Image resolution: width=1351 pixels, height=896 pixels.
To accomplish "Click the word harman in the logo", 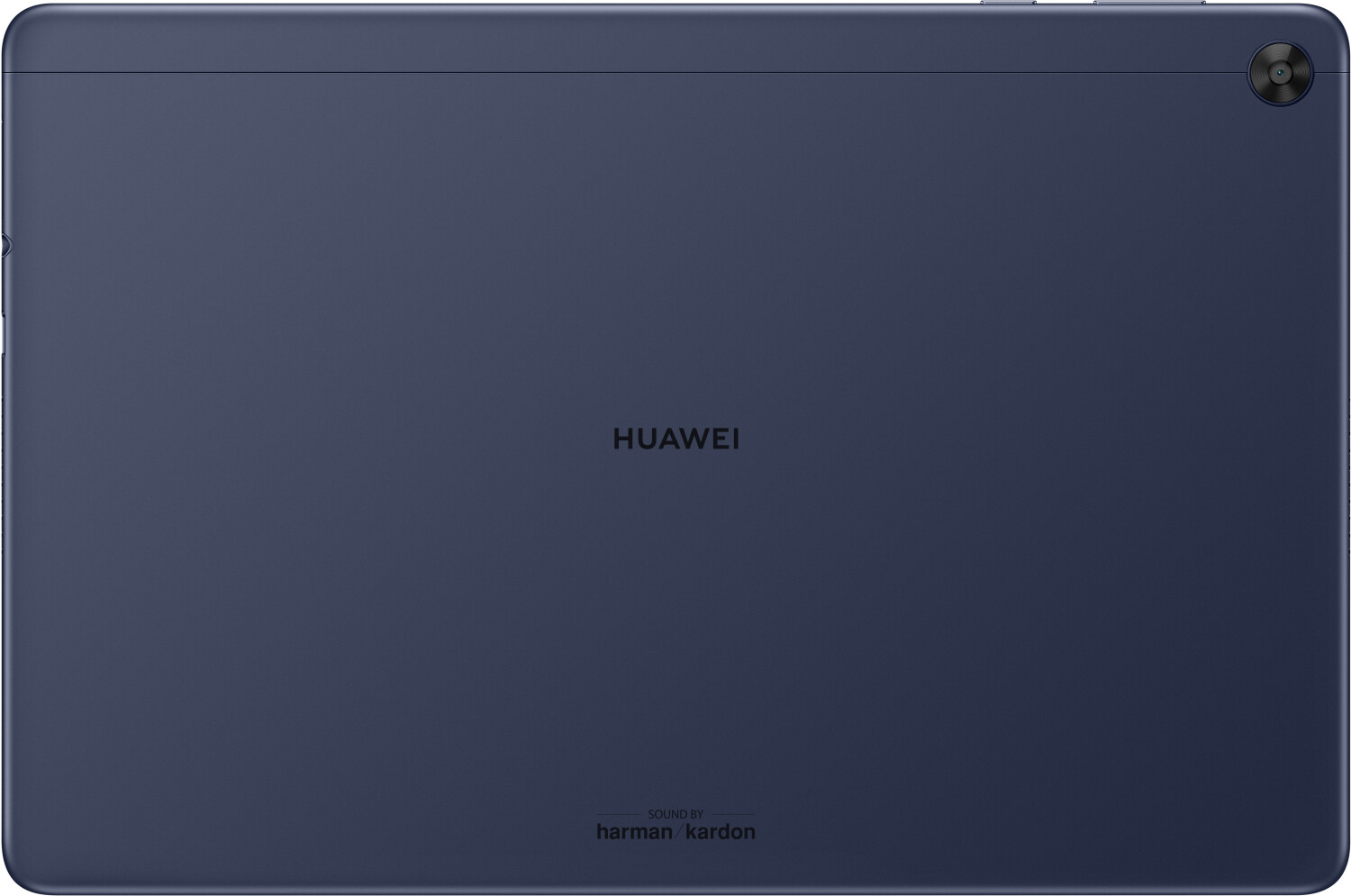I will pos(633,831).
